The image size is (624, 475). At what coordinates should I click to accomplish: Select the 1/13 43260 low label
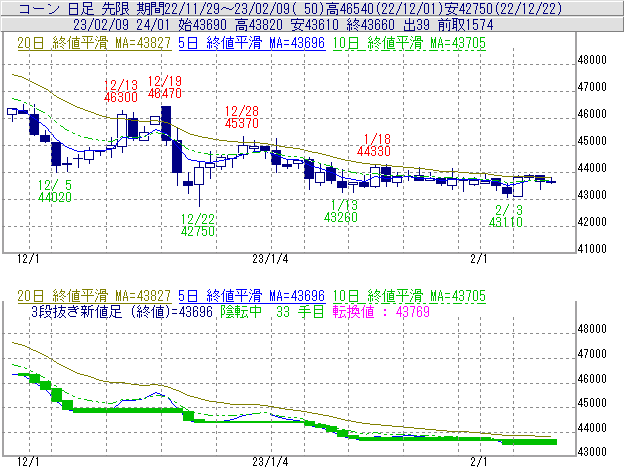pos(341,211)
